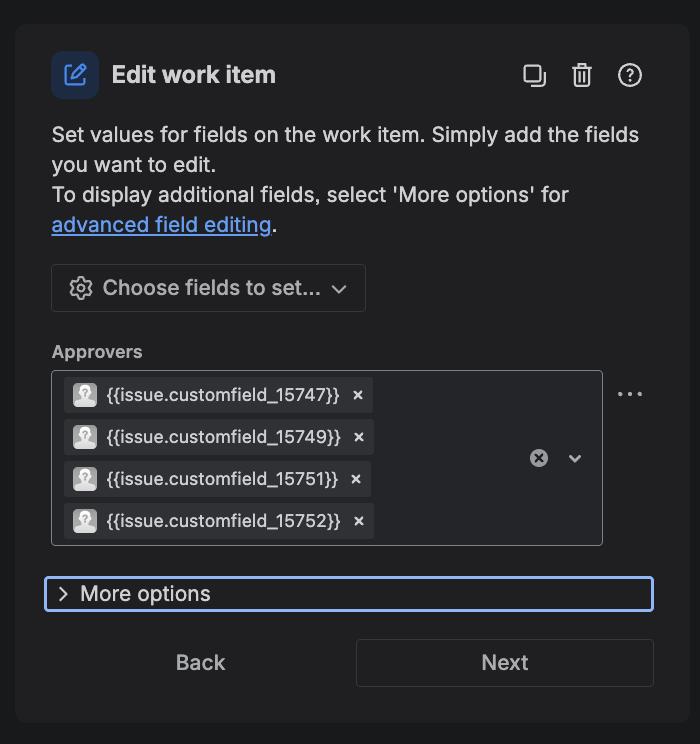Delete the component using the trash icon
The image size is (700, 744).
coord(582,75)
